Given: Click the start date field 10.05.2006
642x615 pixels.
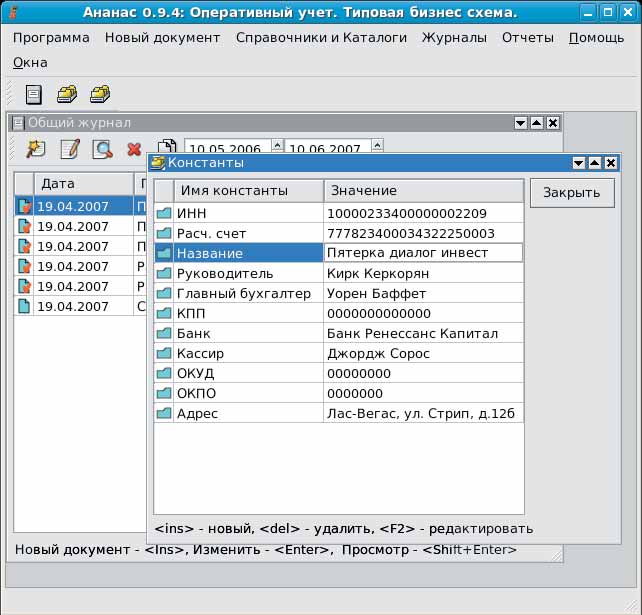Looking at the screenshot, I should (x=228, y=146).
